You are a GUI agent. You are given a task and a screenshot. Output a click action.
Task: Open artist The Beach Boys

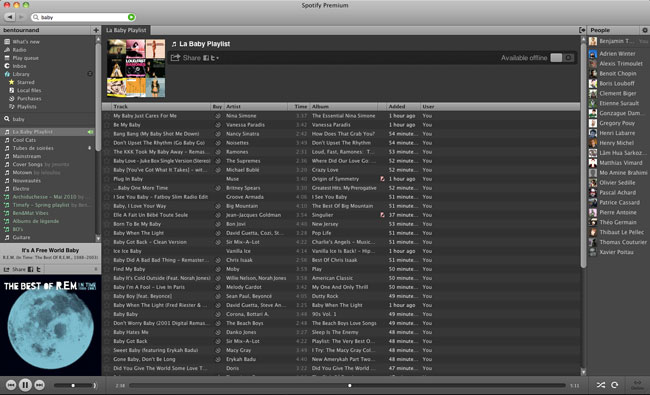[245, 323]
